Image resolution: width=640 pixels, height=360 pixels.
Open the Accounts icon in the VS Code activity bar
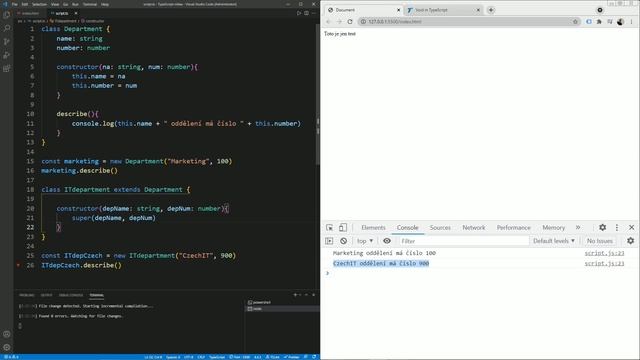click(7, 334)
